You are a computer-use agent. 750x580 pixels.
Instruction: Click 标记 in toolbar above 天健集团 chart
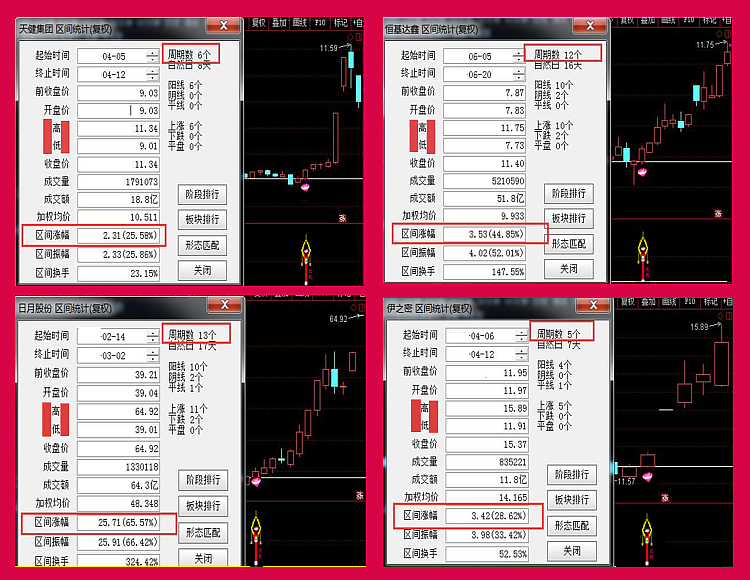coord(342,22)
